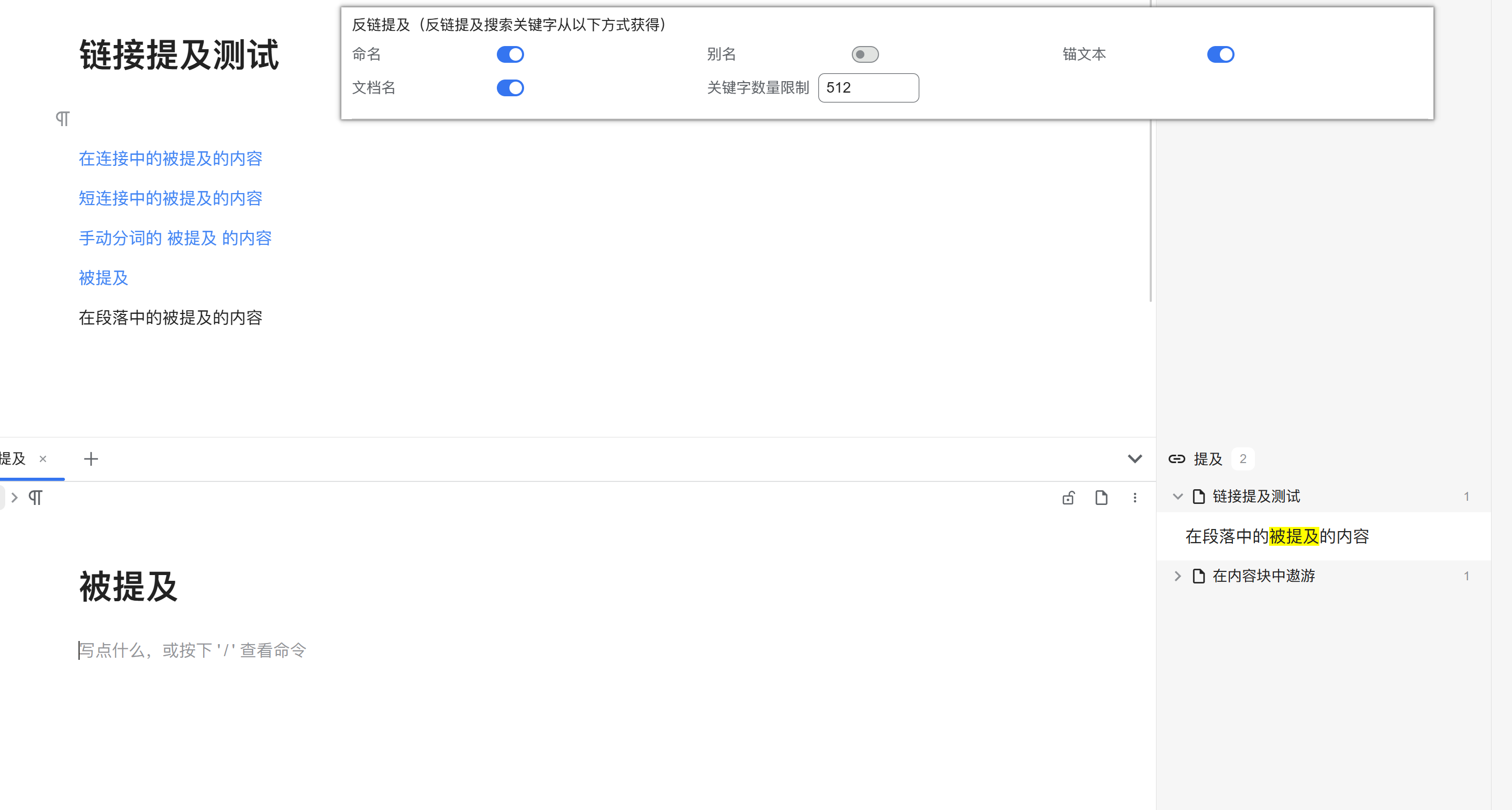Expand the 在内容块中遨游 mention entry

[x=1177, y=576]
